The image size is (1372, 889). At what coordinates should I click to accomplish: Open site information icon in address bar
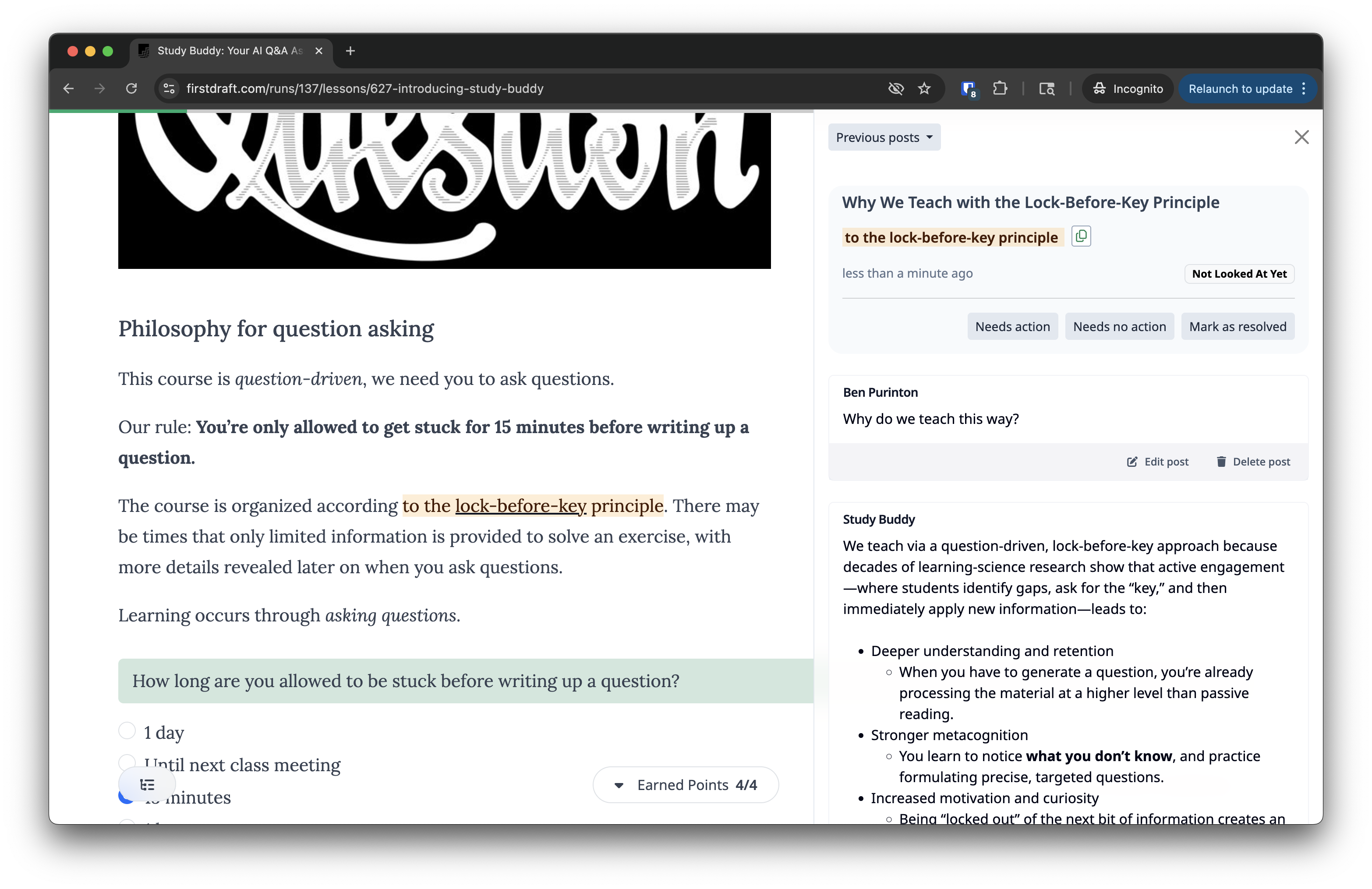tap(169, 89)
